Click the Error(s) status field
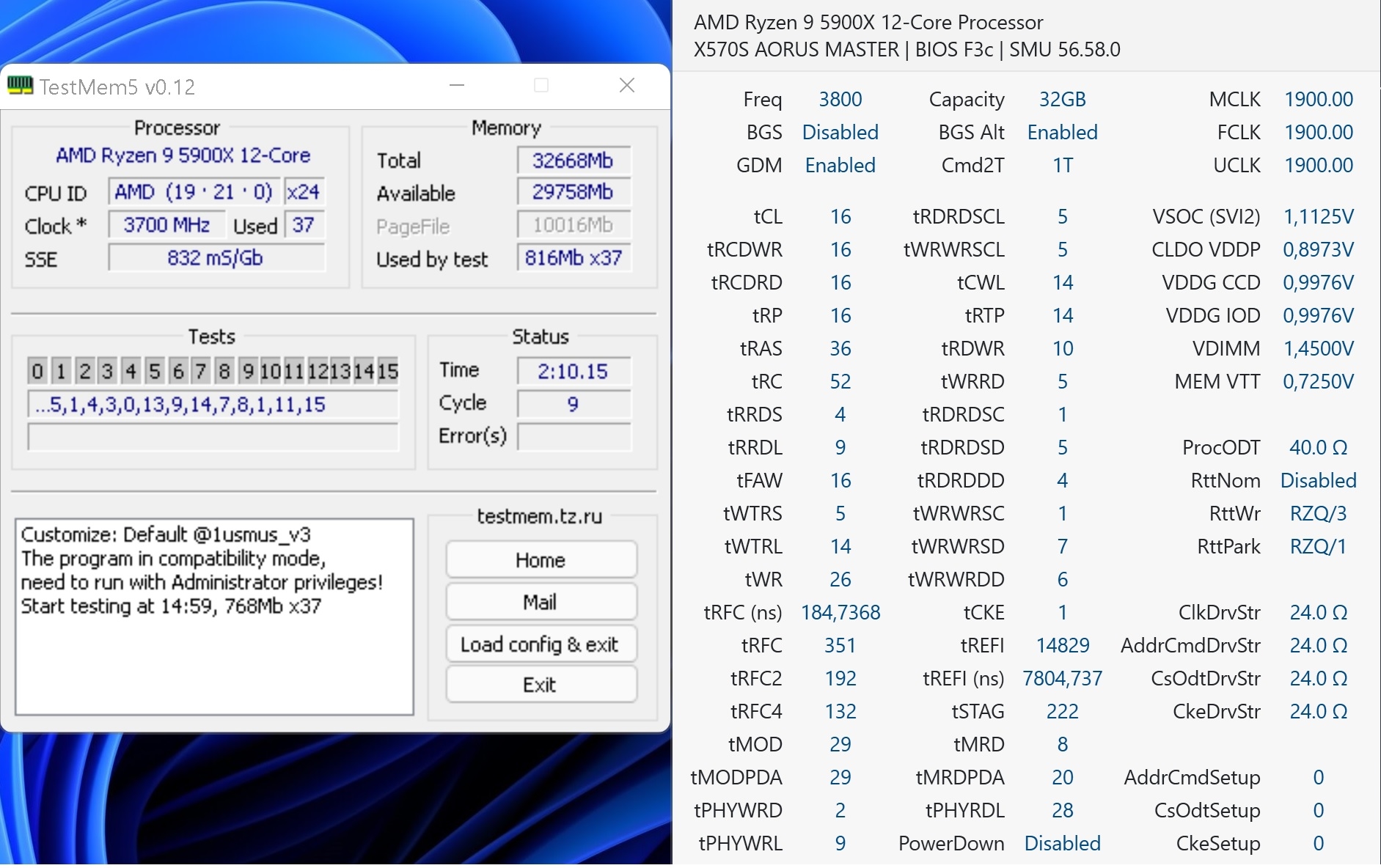Image resolution: width=1381 pixels, height=868 pixels. pyautogui.click(x=573, y=436)
